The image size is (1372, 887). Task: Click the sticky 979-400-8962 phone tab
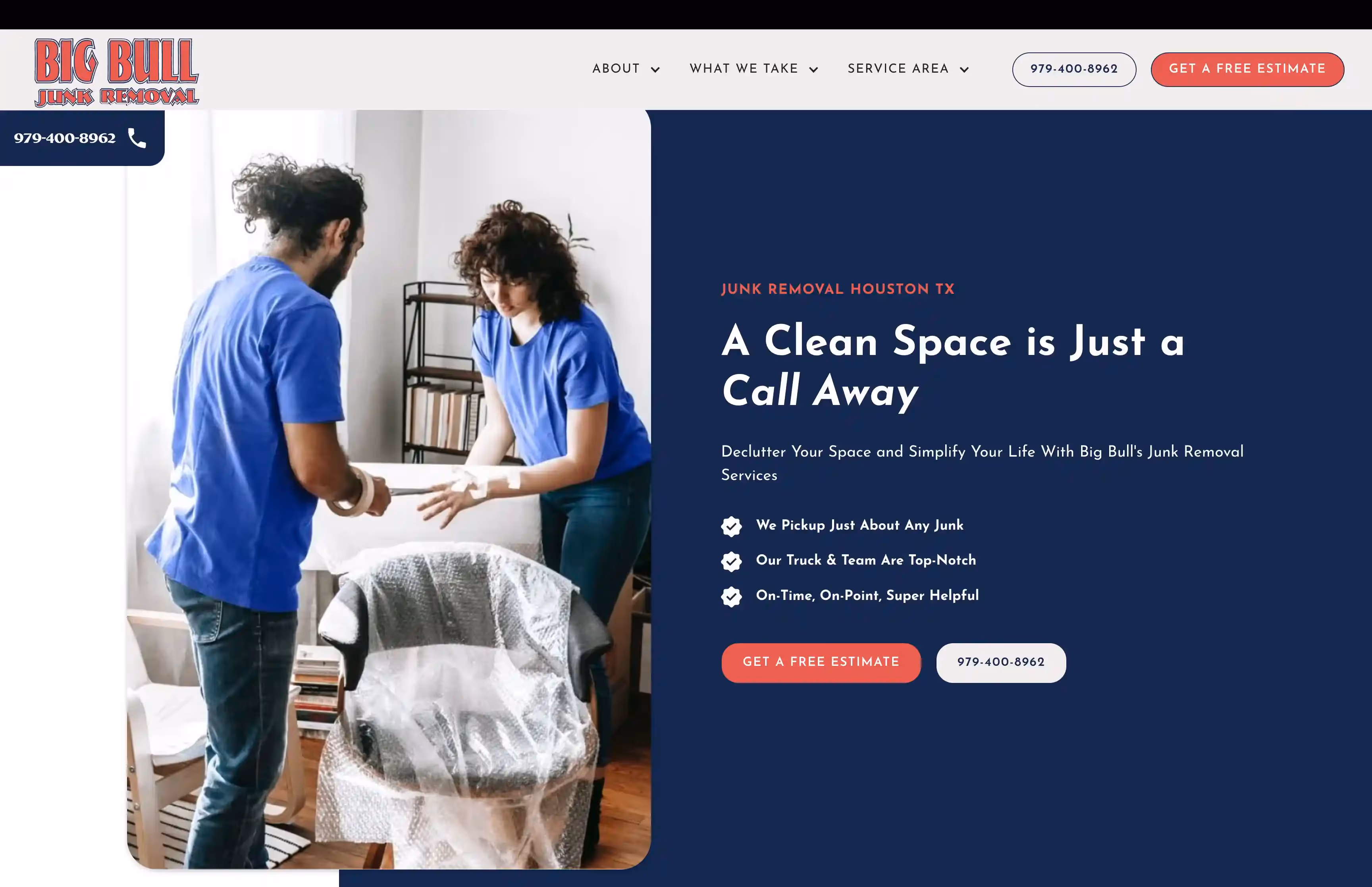click(x=82, y=138)
